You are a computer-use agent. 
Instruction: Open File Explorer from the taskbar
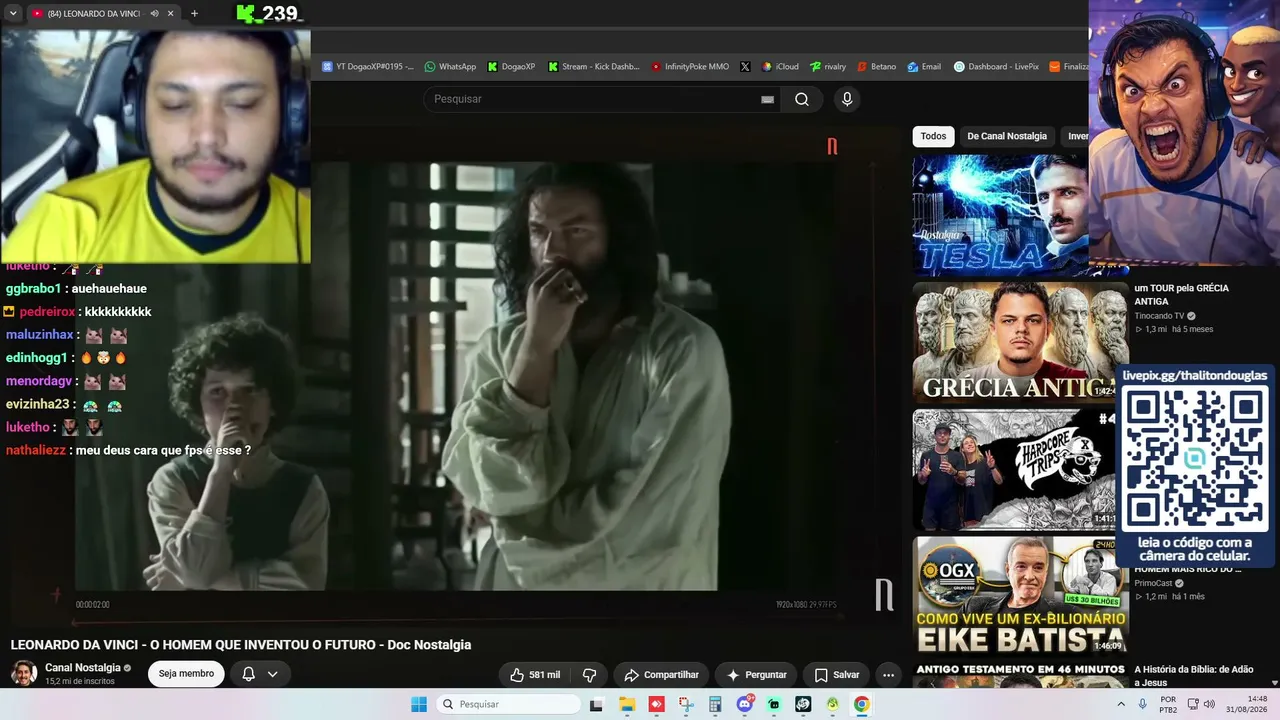[627, 704]
